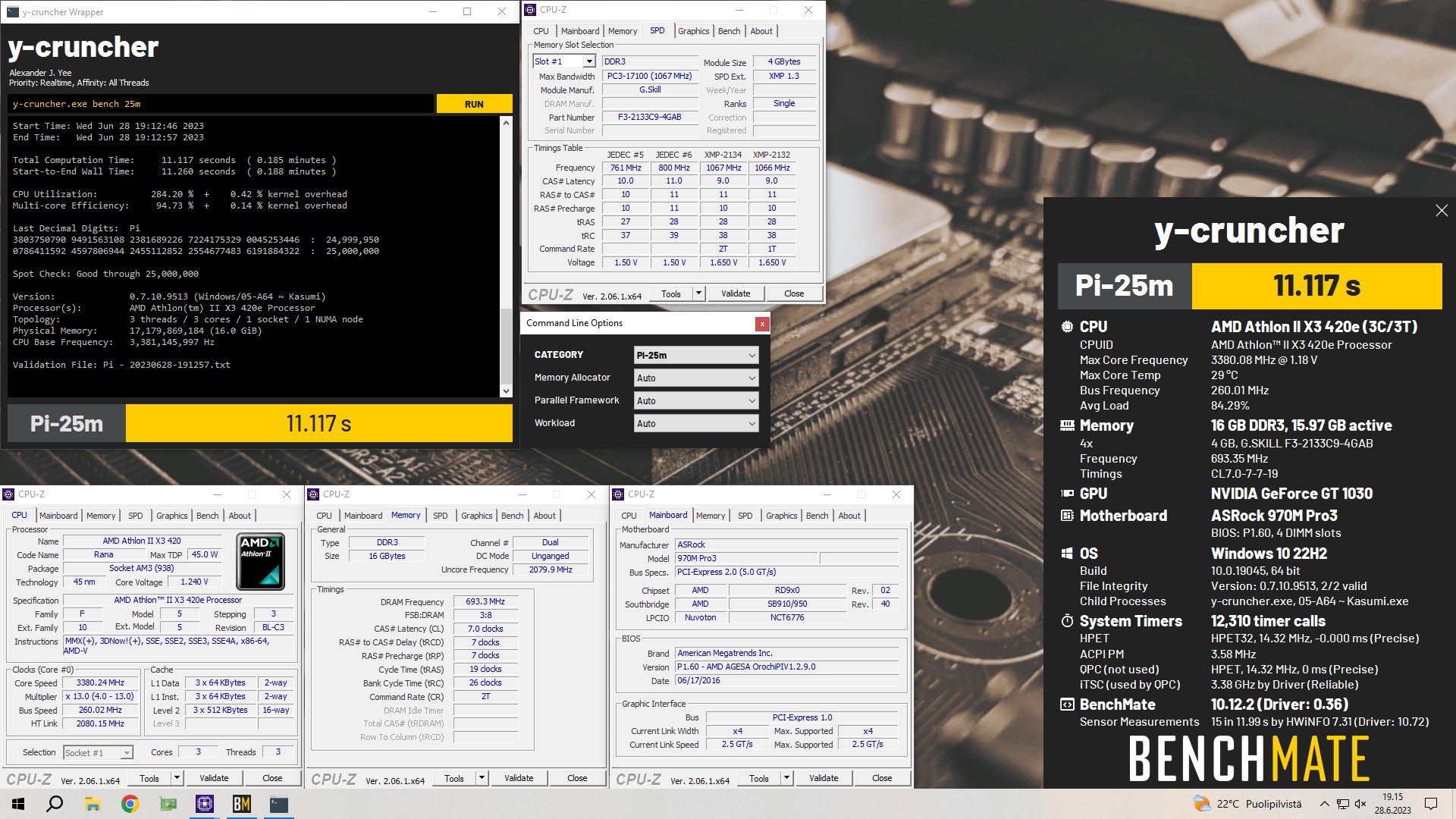The width and height of the screenshot is (1456, 819).
Task: Click the GPU icon in BenchMate panel
Action: click(x=1067, y=494)
